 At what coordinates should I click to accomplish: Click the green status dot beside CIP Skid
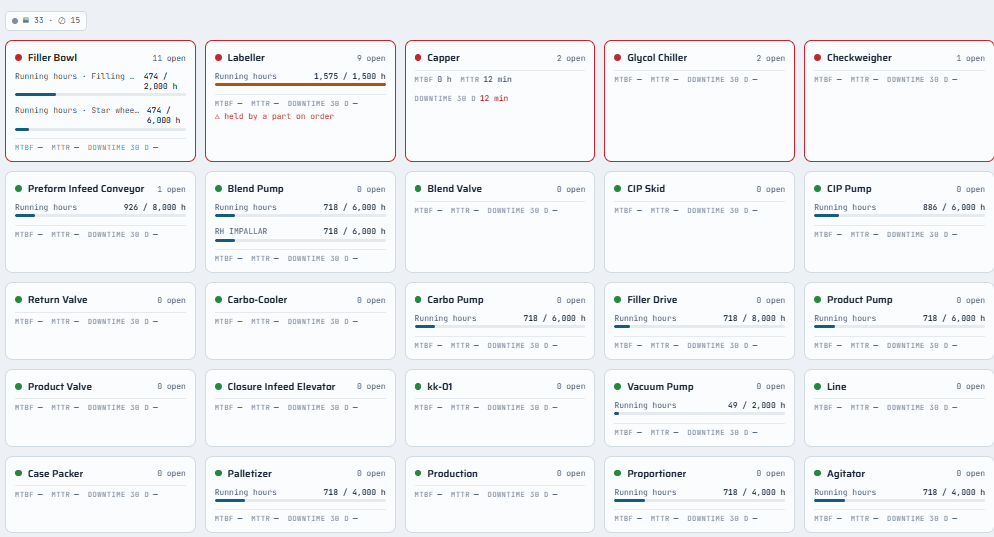[618, 189]
